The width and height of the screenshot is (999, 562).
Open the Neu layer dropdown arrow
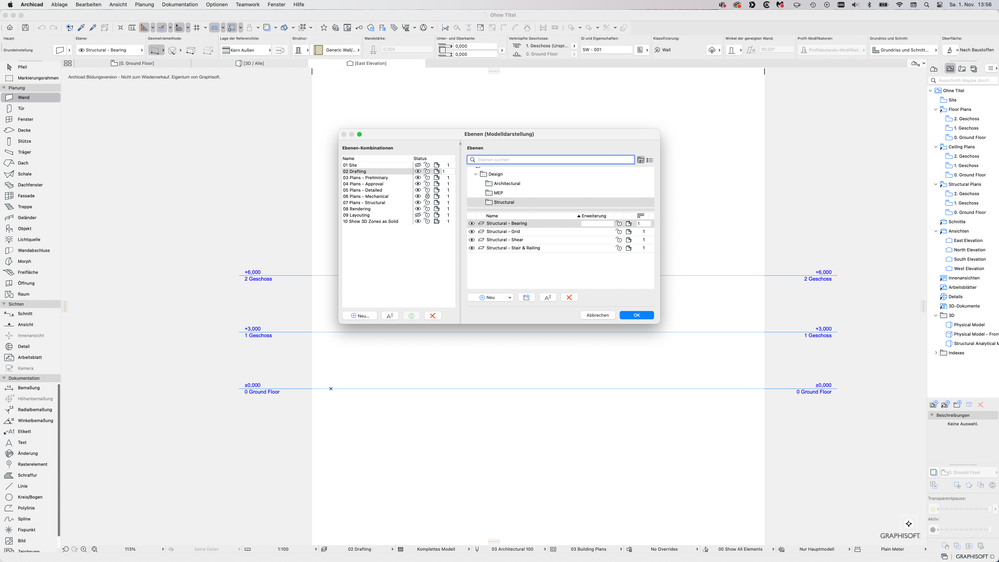509,297
